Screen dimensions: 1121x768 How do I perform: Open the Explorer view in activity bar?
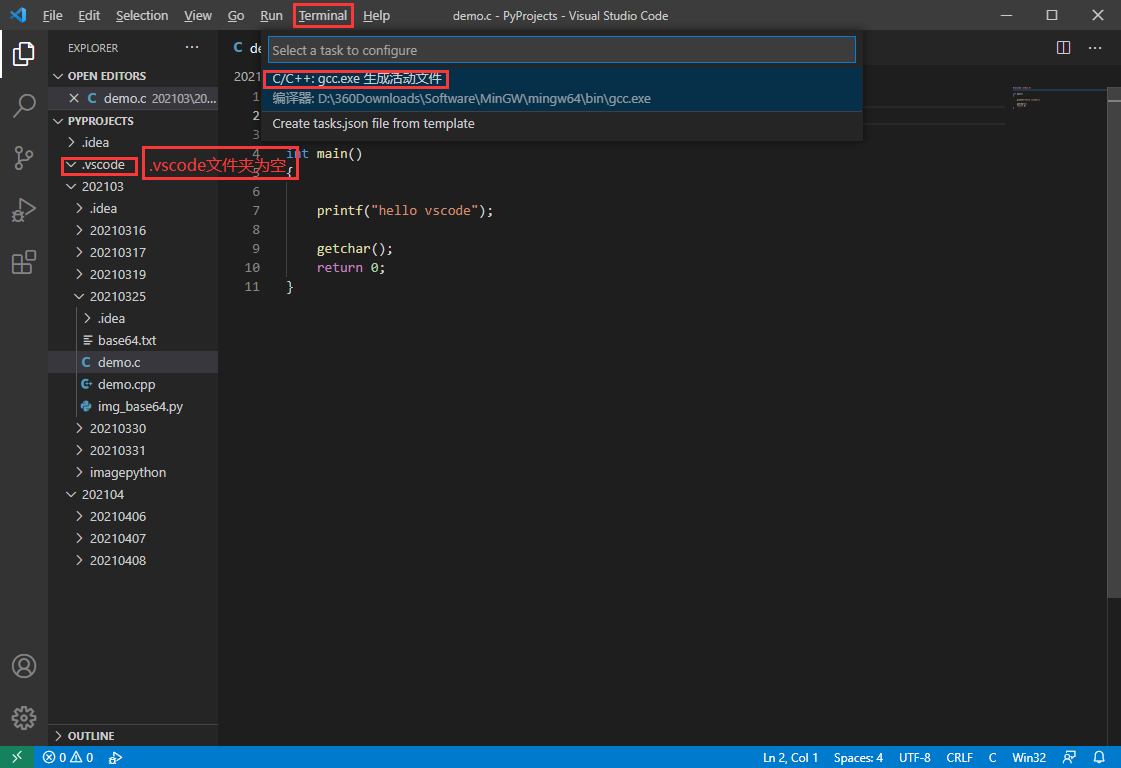pos(24,54)
